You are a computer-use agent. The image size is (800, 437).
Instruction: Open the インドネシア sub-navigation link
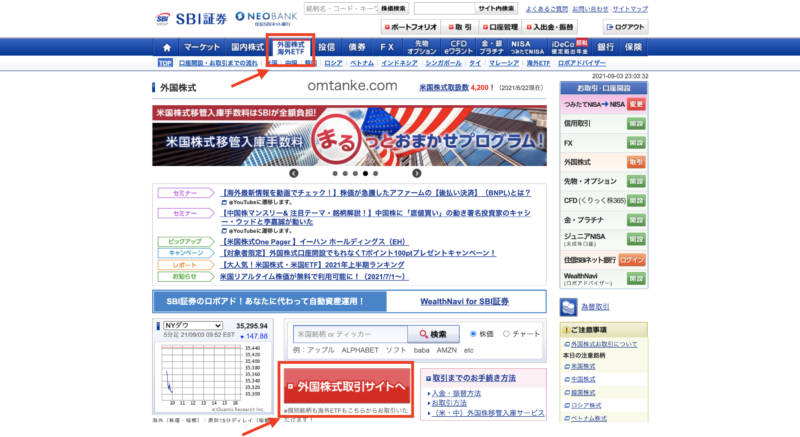(399, 63)
